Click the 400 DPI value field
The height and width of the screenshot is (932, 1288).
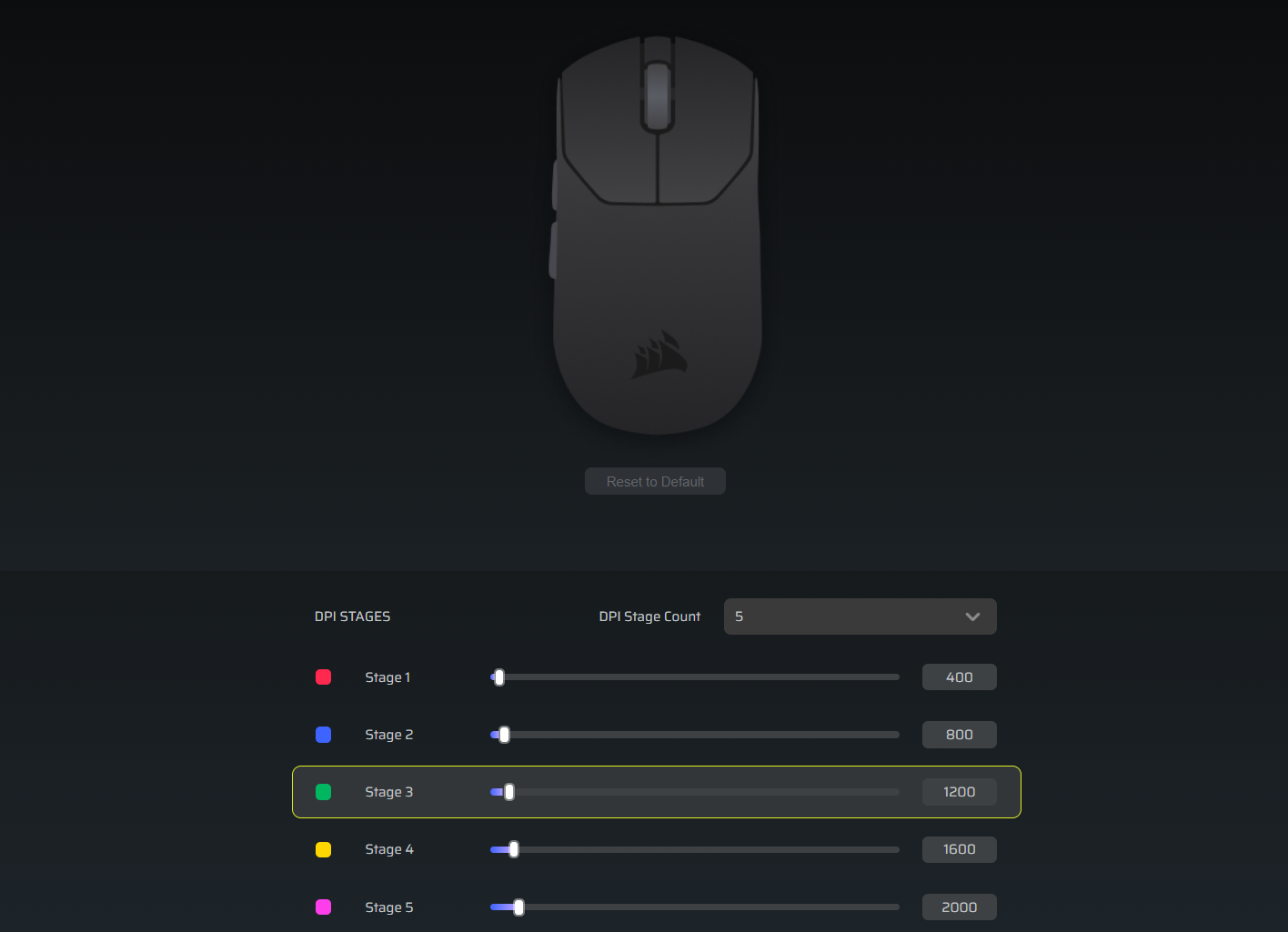[959, 677]
